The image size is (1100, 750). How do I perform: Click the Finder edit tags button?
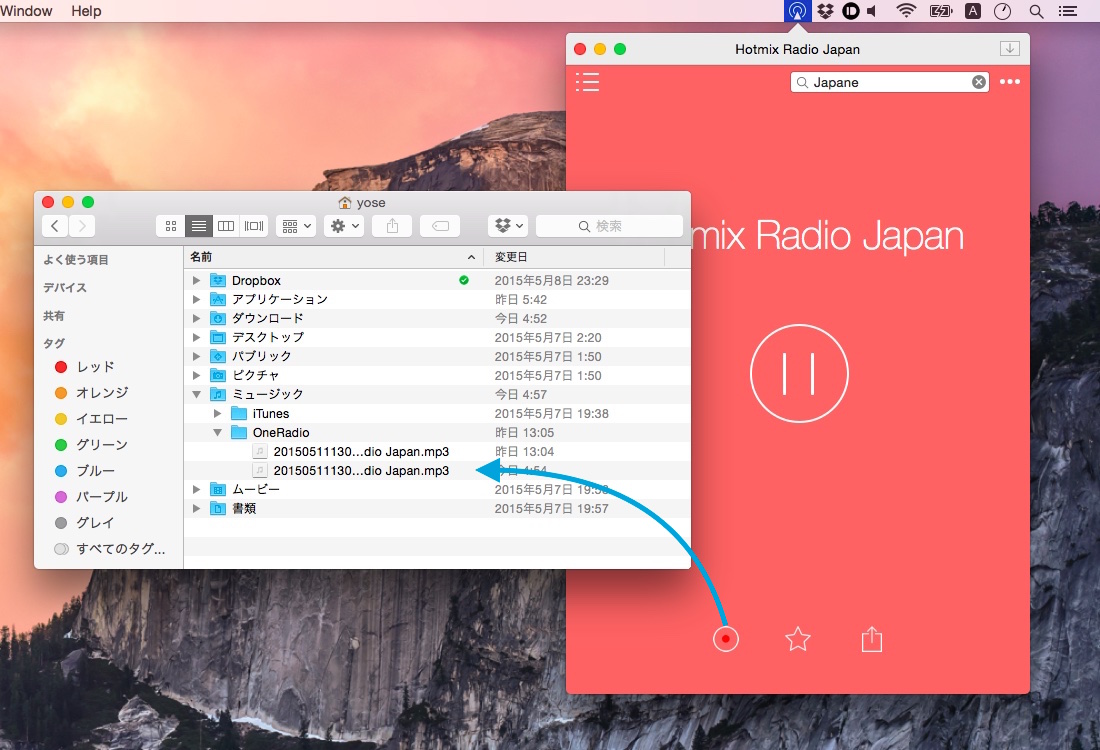pyautogui.click(x=440, y=226)
